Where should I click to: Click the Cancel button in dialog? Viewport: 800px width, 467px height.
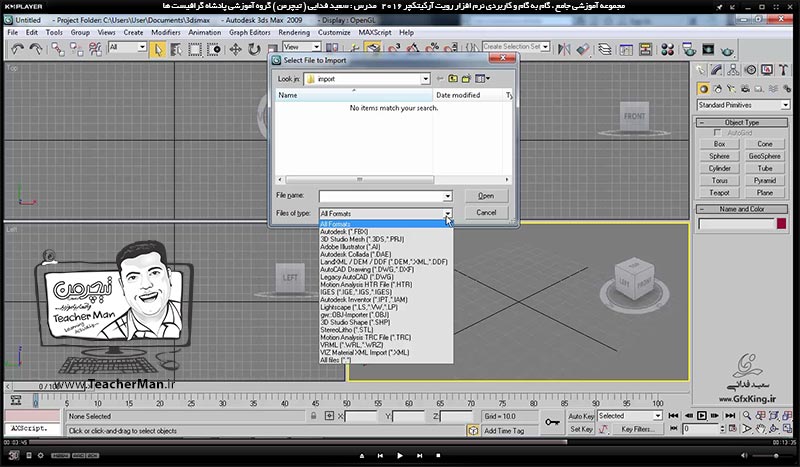[x=486, y=212]
